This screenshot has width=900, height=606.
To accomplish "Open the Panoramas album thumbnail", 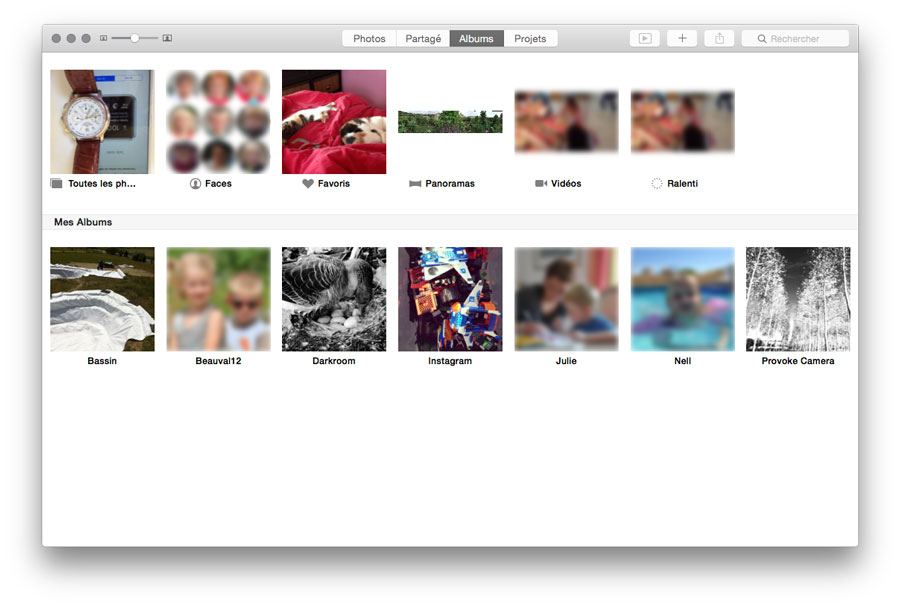I will tap(450, 122).
